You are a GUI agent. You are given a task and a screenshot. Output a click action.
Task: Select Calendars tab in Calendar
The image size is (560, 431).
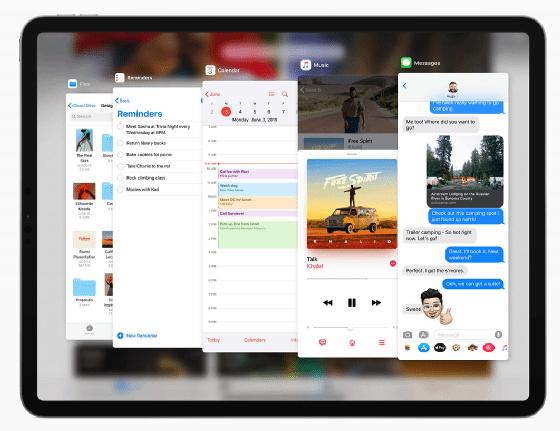255,340
